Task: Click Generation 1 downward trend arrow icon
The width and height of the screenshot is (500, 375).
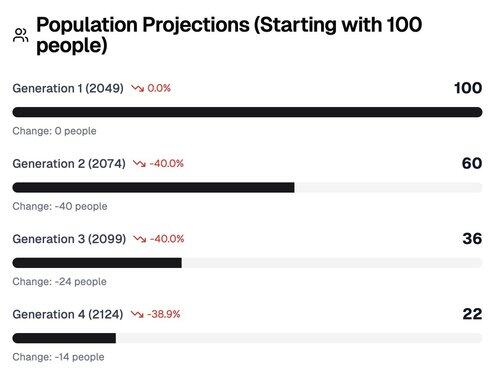Action: pyautogui.click(x=137, y=88)
